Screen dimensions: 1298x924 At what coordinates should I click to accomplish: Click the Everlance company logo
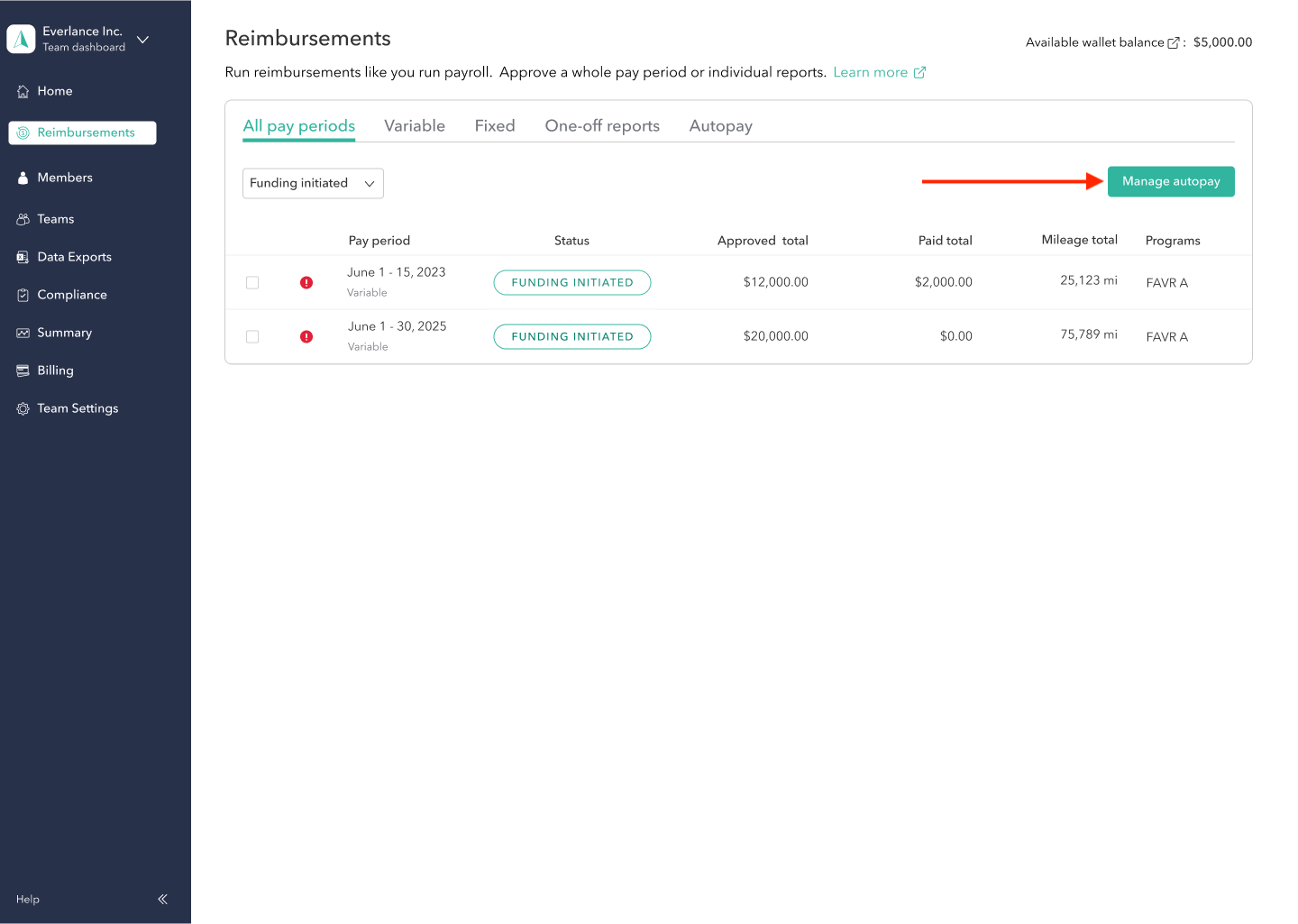(x=21, y=39)
